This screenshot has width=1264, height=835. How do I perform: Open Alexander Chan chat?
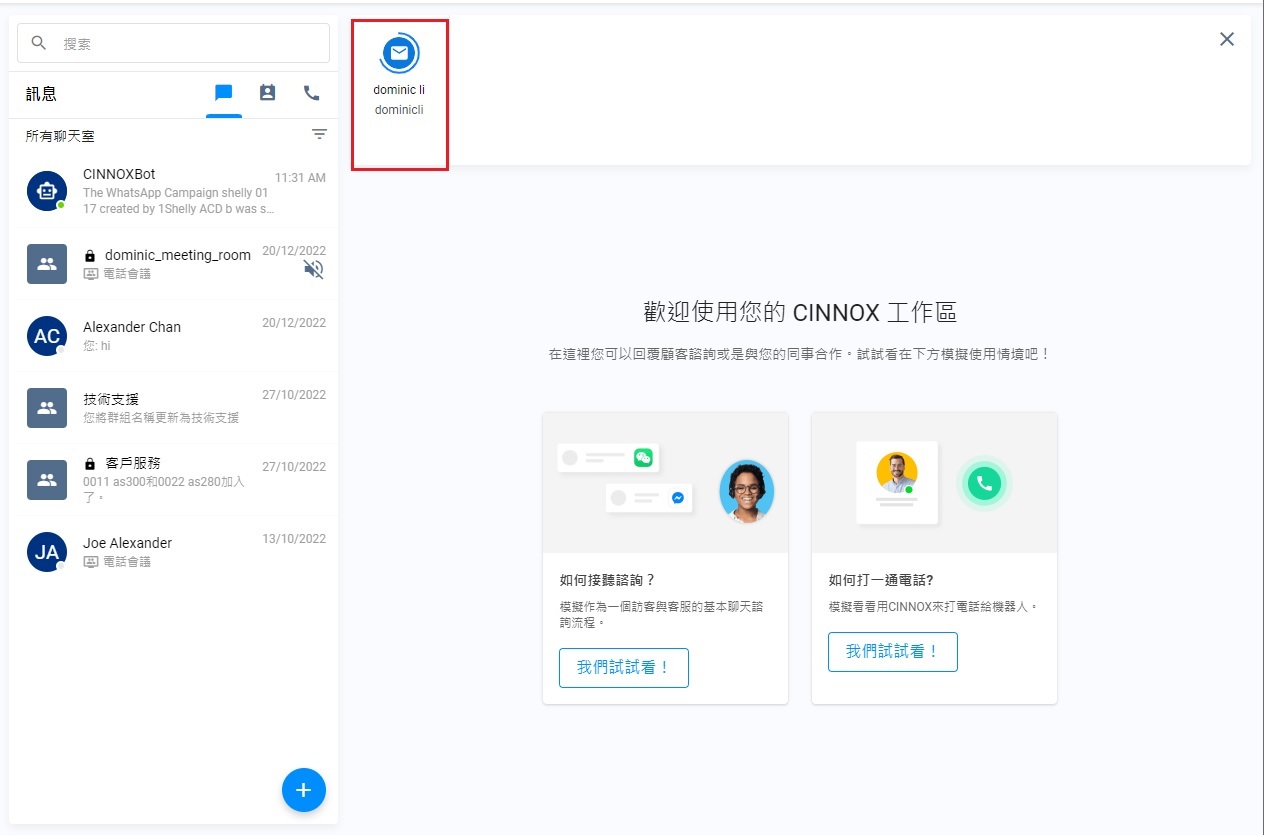[x=174, y=336]
